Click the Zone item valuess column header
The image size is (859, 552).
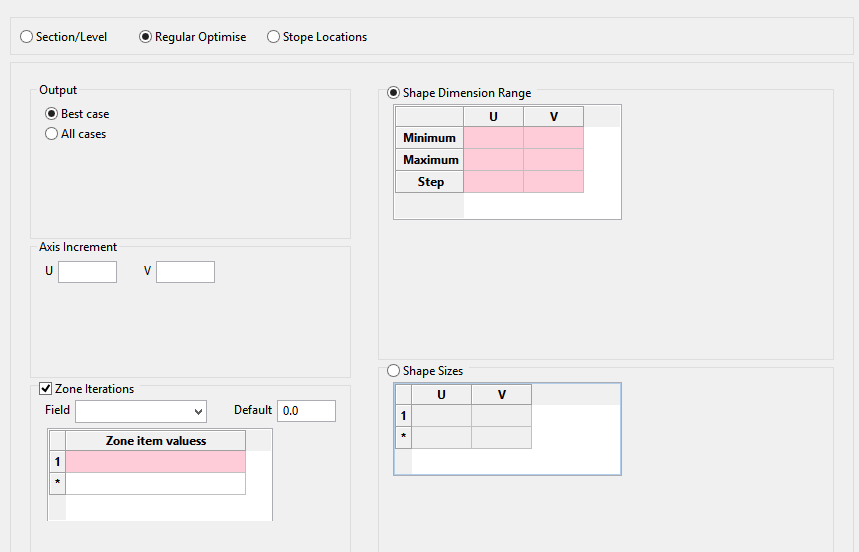(x=155, y=441)
